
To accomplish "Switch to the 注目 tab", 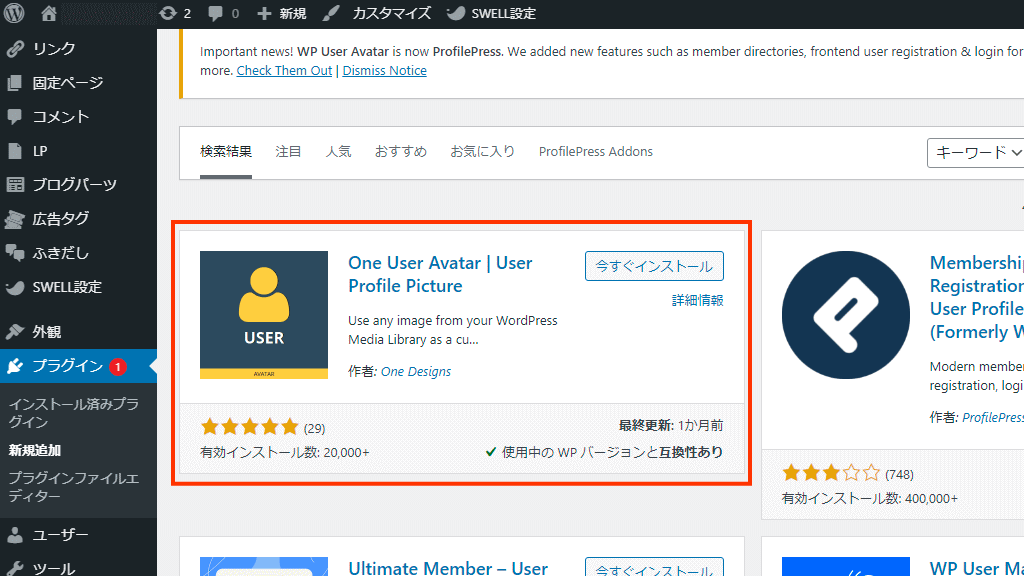I will pos(288,152).
